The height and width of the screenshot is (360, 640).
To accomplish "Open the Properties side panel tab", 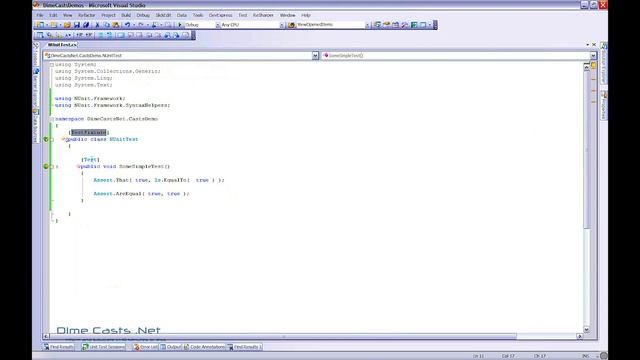I will pyautogui.click(x=604, y=106).
